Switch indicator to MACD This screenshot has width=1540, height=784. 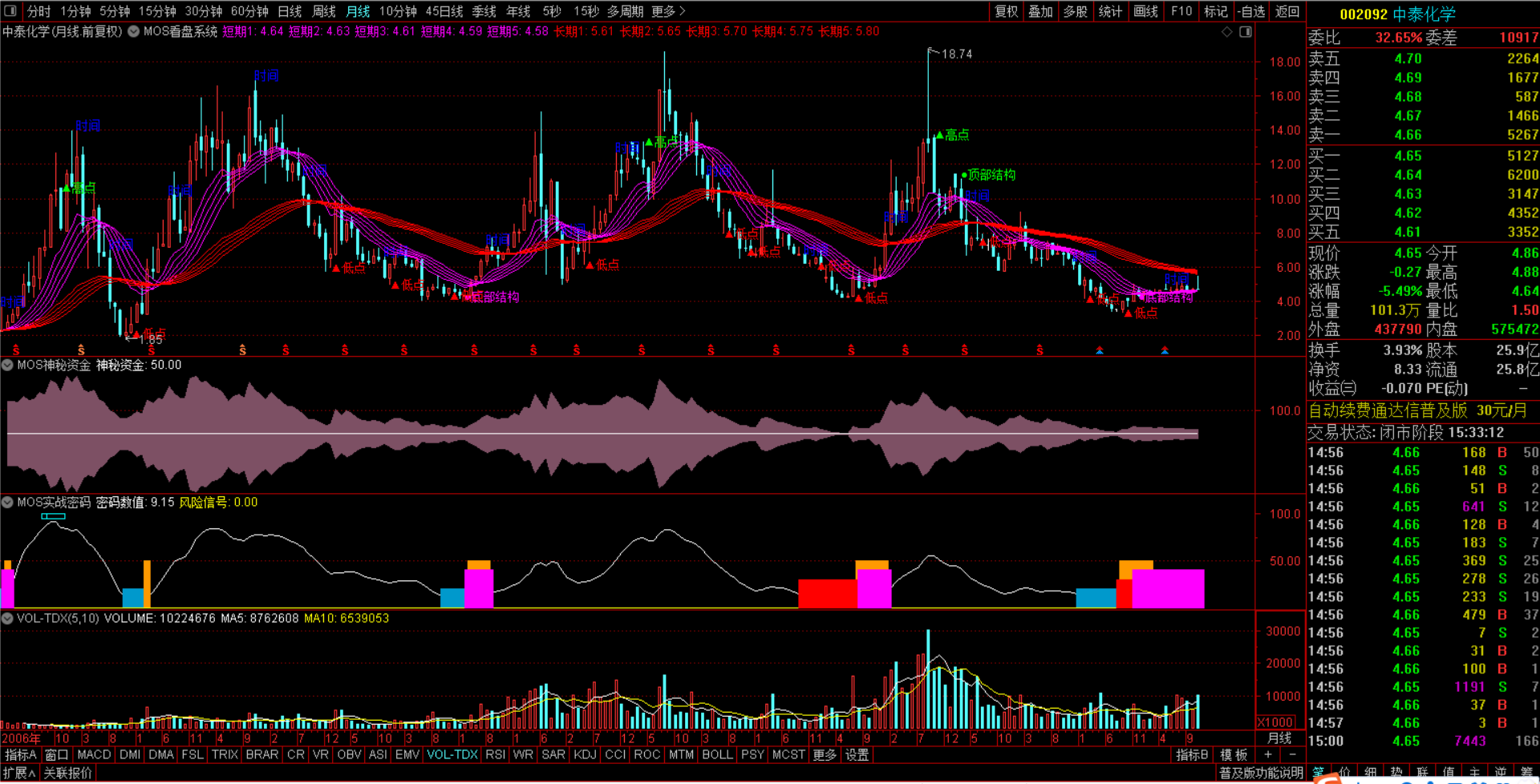pyautogui.click(x=94, y=755)
